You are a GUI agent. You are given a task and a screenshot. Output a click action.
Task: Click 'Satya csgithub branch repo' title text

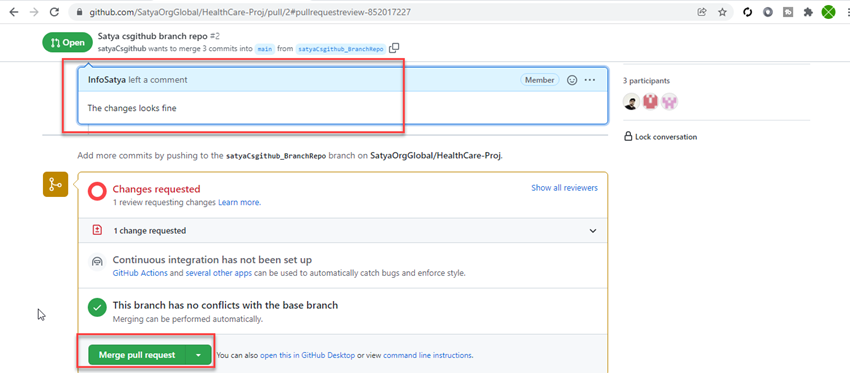tap(152, 36)
